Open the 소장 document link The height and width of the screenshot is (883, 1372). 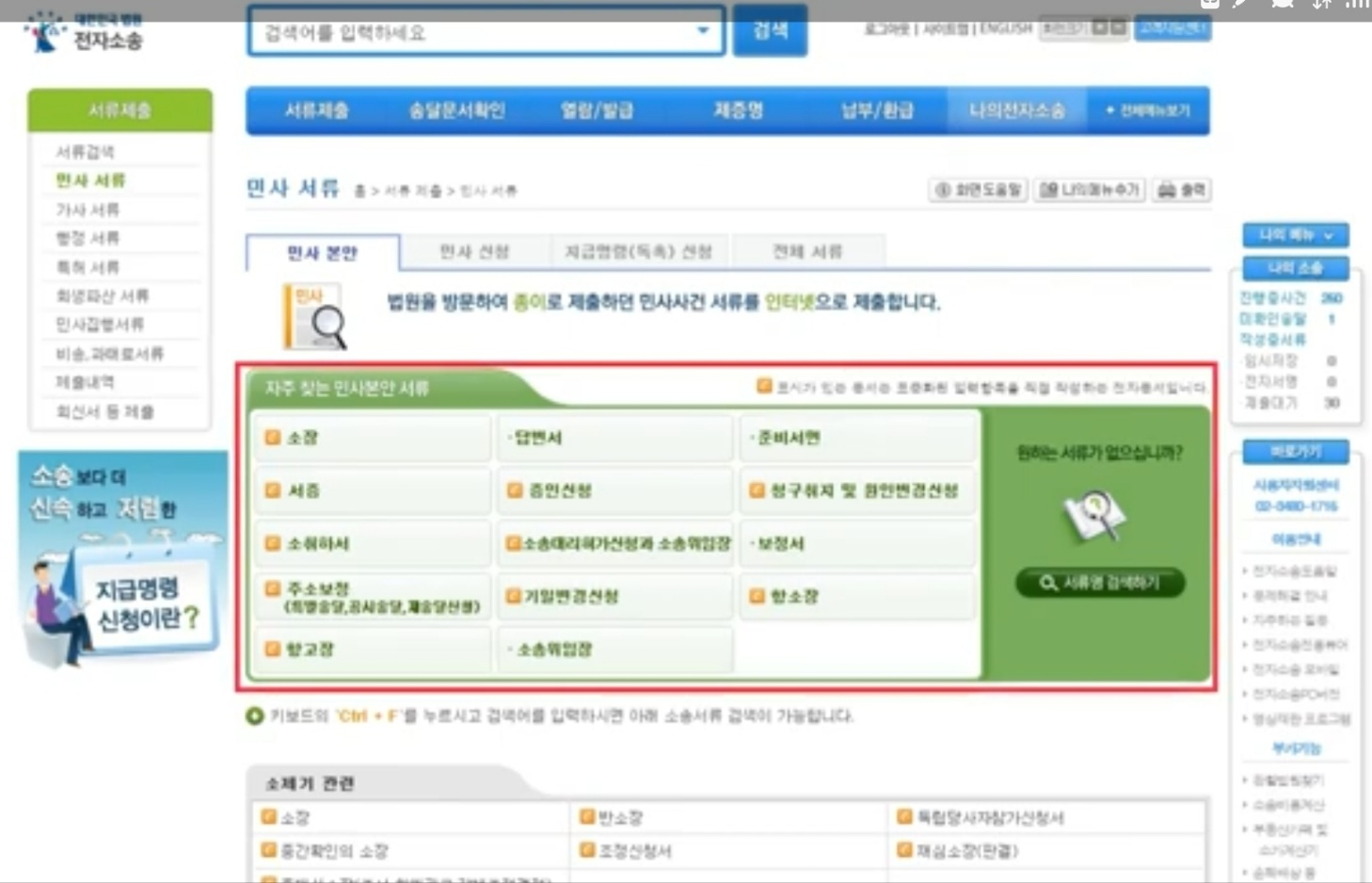(301, 437)
